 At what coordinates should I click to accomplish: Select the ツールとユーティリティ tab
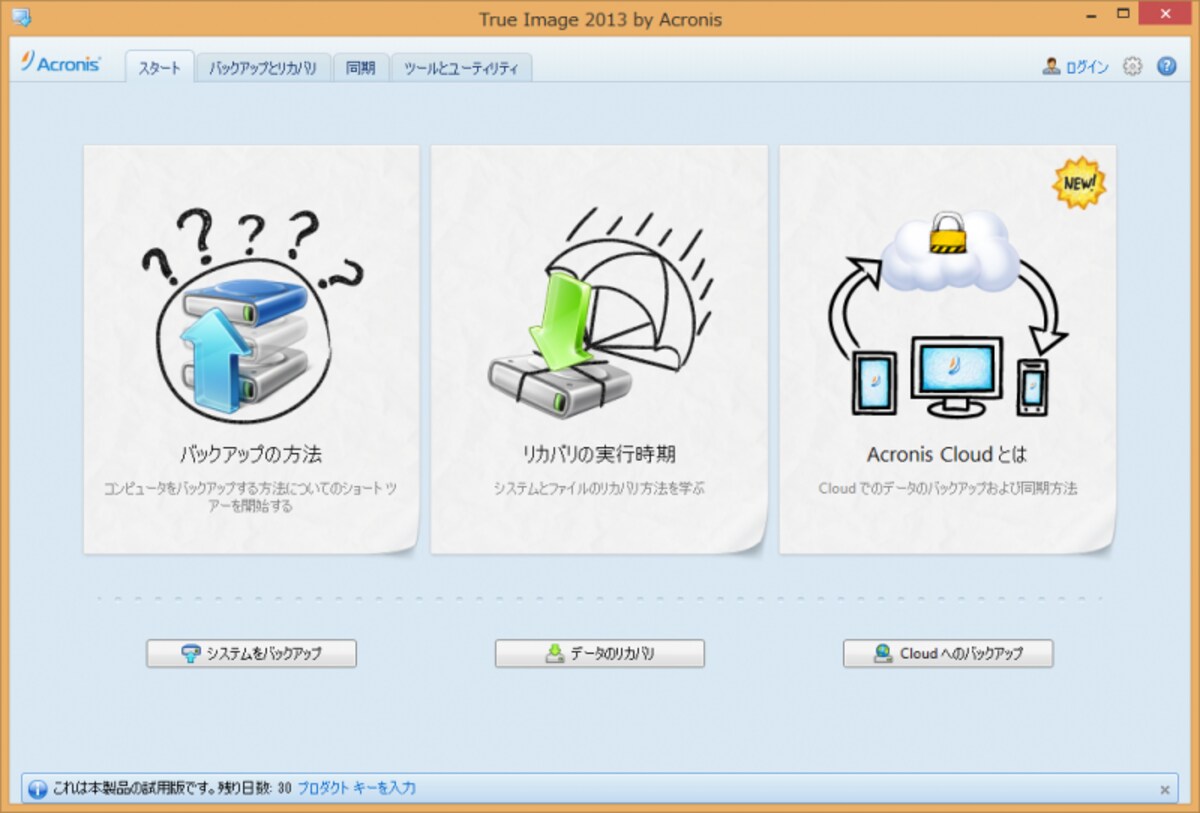[x=461, y=68]
